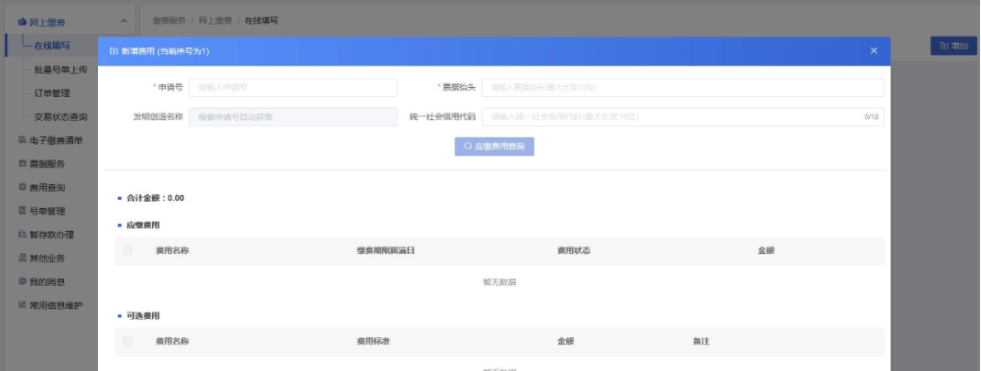Select 在线填写 in sidebar
This screenshot has height=371, width=981.
click(x=52, y=46)
